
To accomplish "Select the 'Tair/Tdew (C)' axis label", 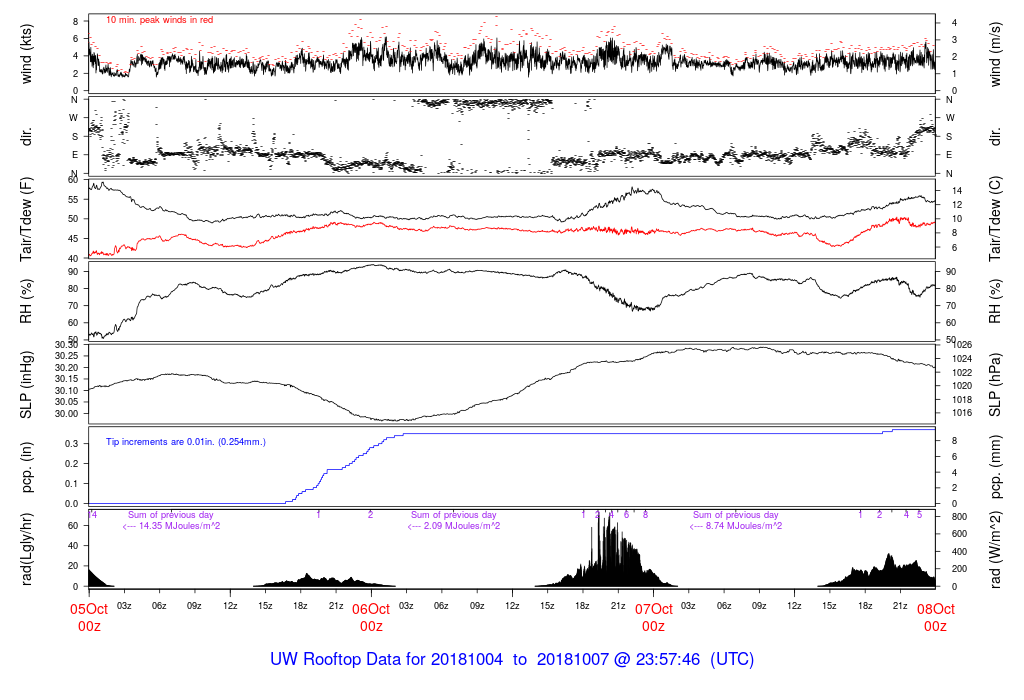I will tap(995, 219).
